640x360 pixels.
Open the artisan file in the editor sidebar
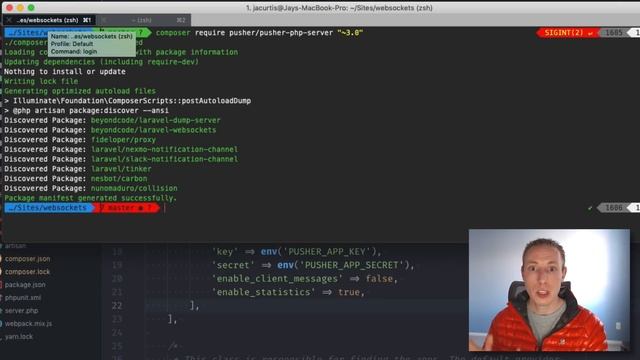pyautogui.click(x=16, y=246)
